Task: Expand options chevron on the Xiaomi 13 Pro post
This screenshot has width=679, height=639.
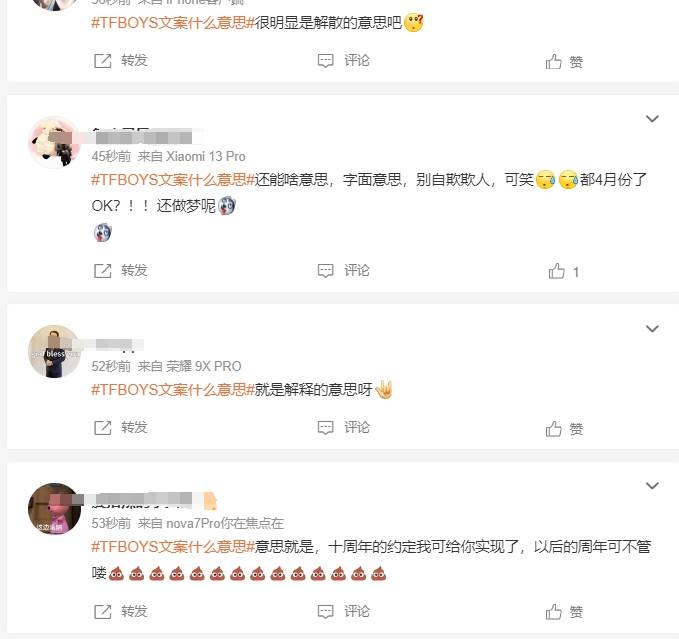Action: (652, 119)
